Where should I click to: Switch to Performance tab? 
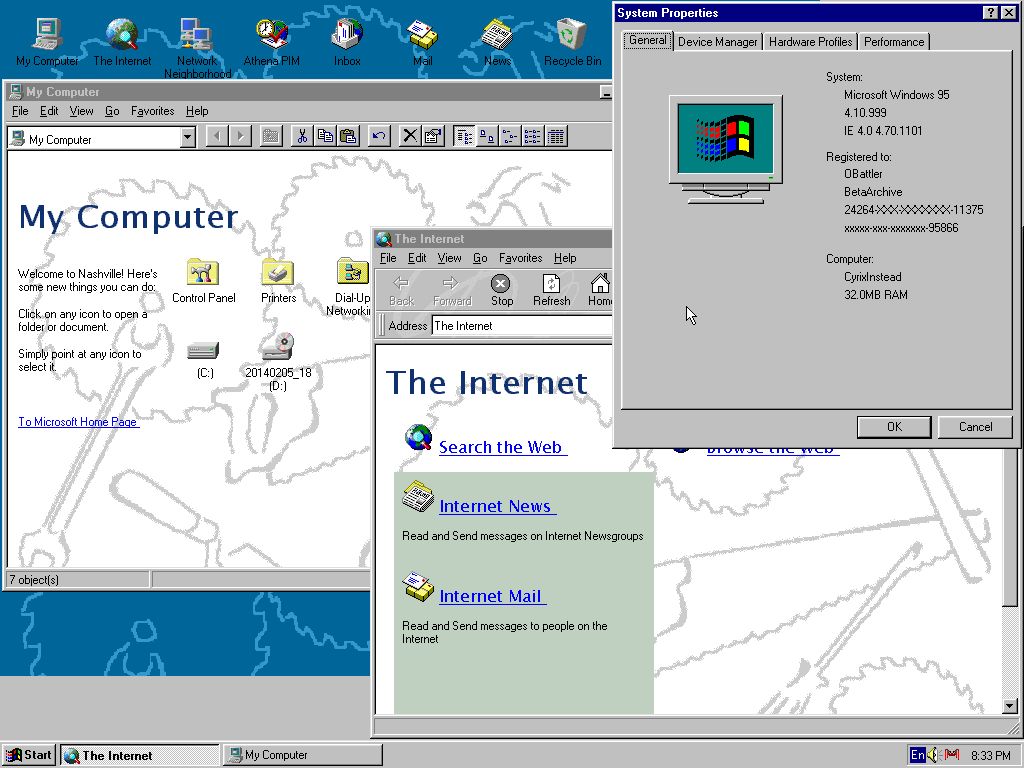893,42
